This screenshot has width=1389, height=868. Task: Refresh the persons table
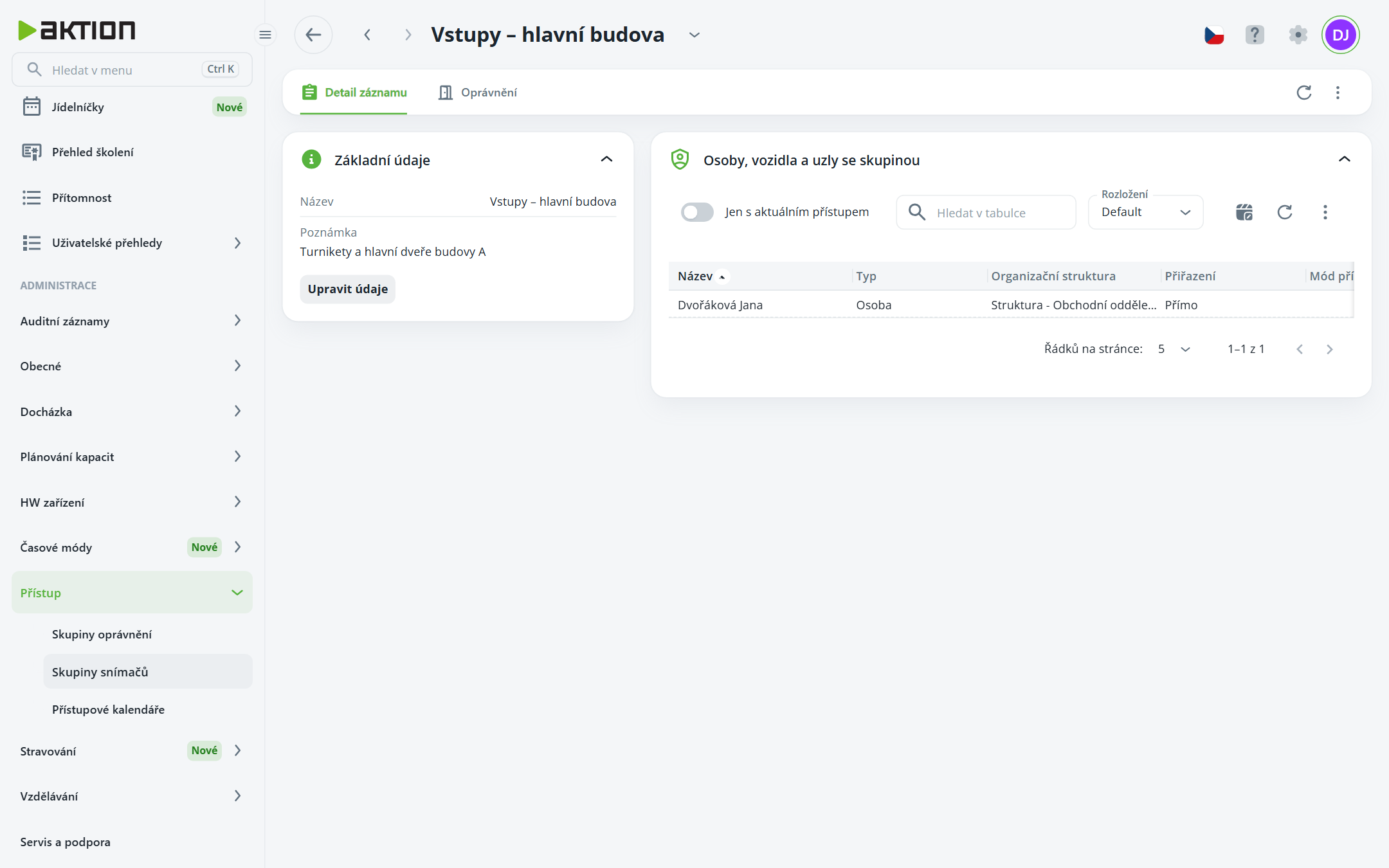click(x=1285, y=212)
